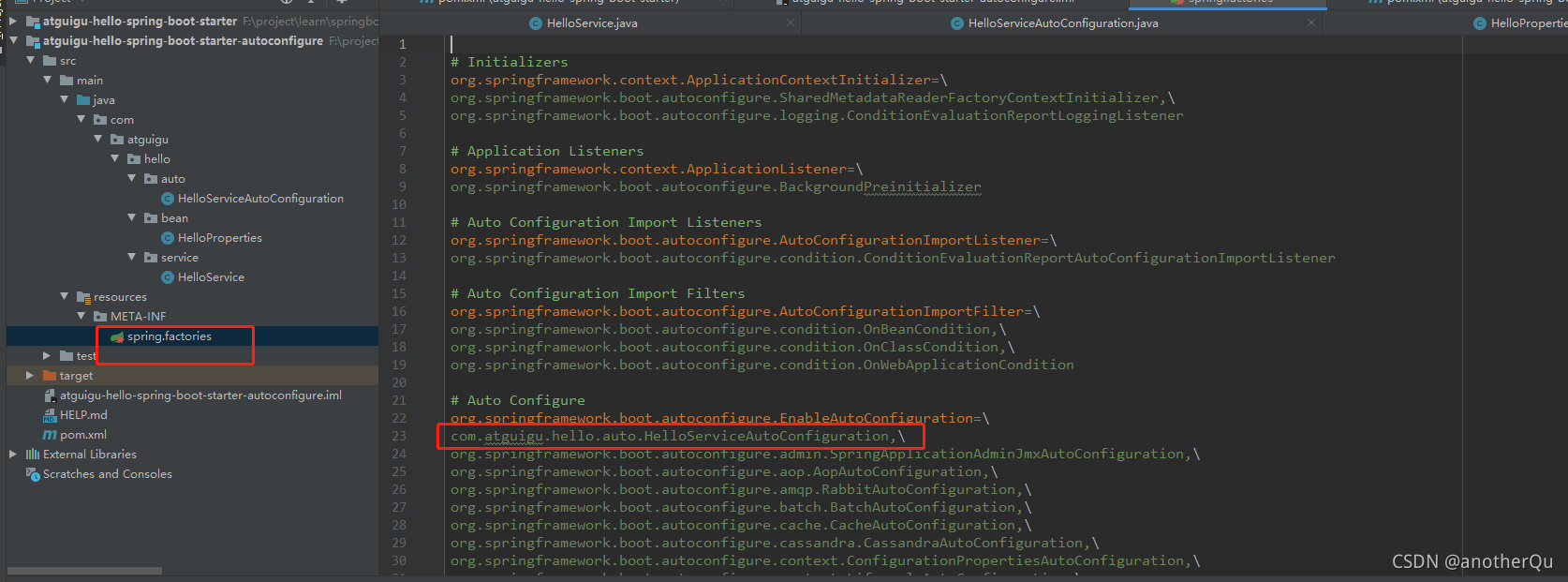Click the src folder icon
The height and width of the screenshot is (582, 1568).
point(50,60)
